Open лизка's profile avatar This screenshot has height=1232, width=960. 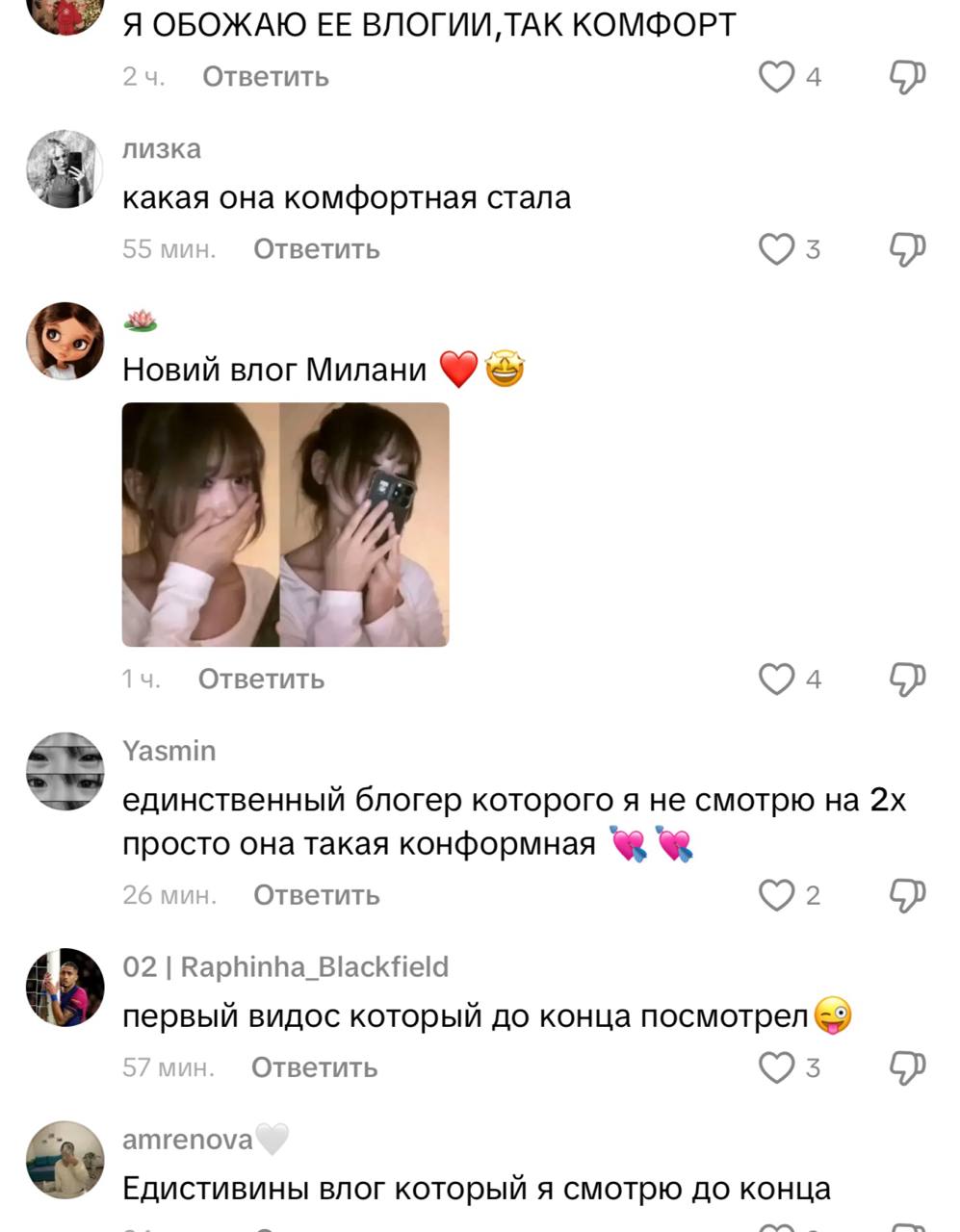point(65,169)
